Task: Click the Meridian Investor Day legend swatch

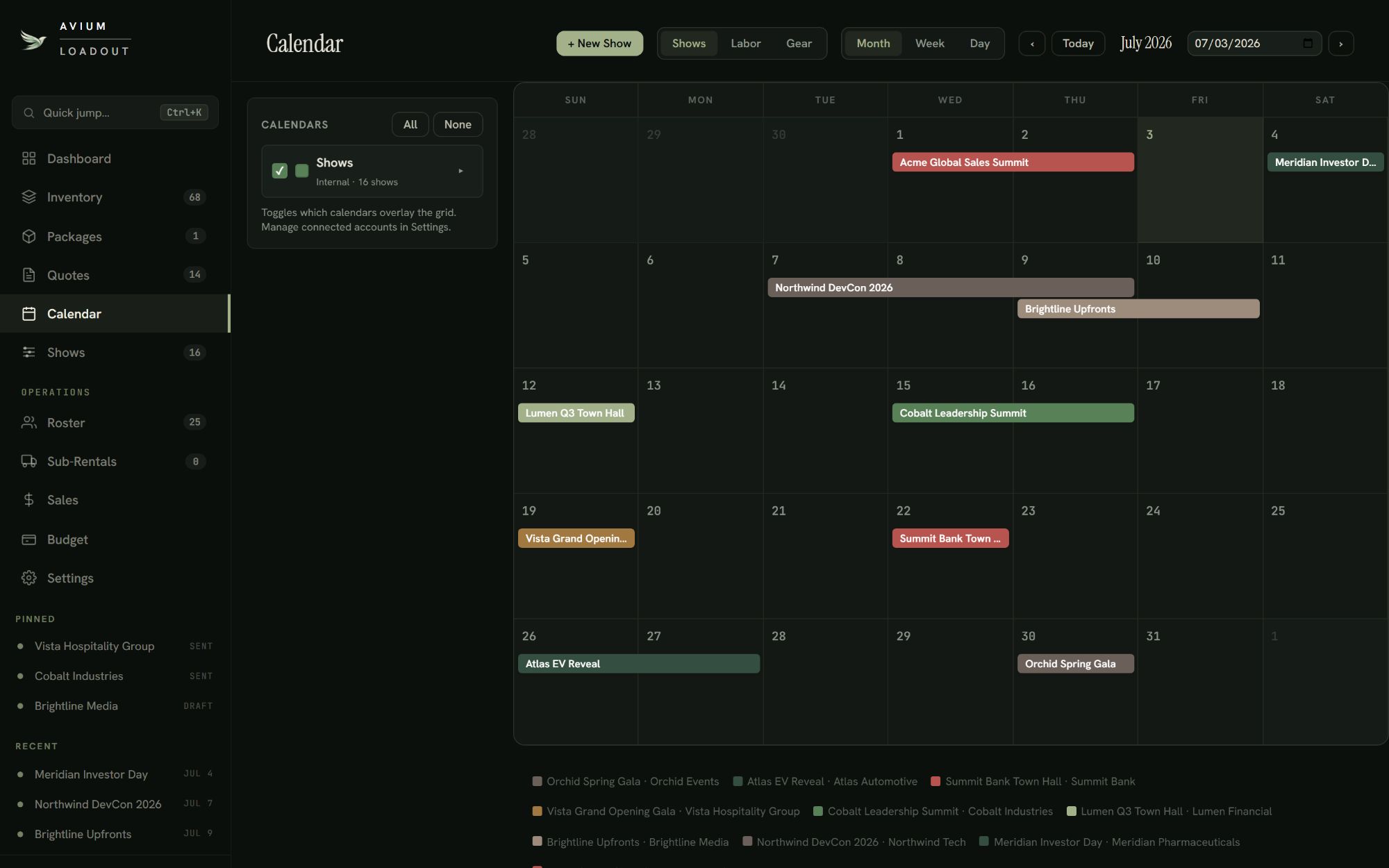Action: [983, 841]
